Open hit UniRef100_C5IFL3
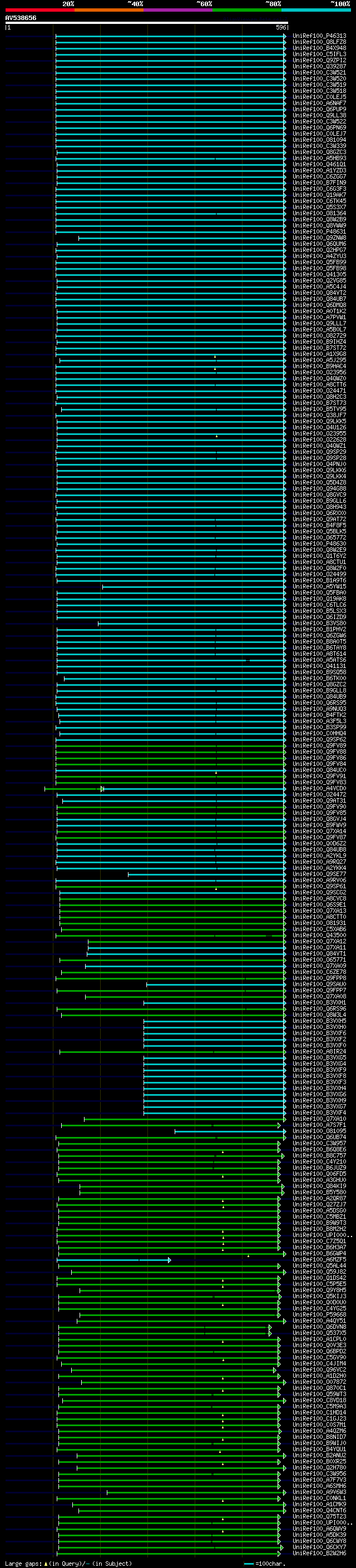 (x=319, y=54)
